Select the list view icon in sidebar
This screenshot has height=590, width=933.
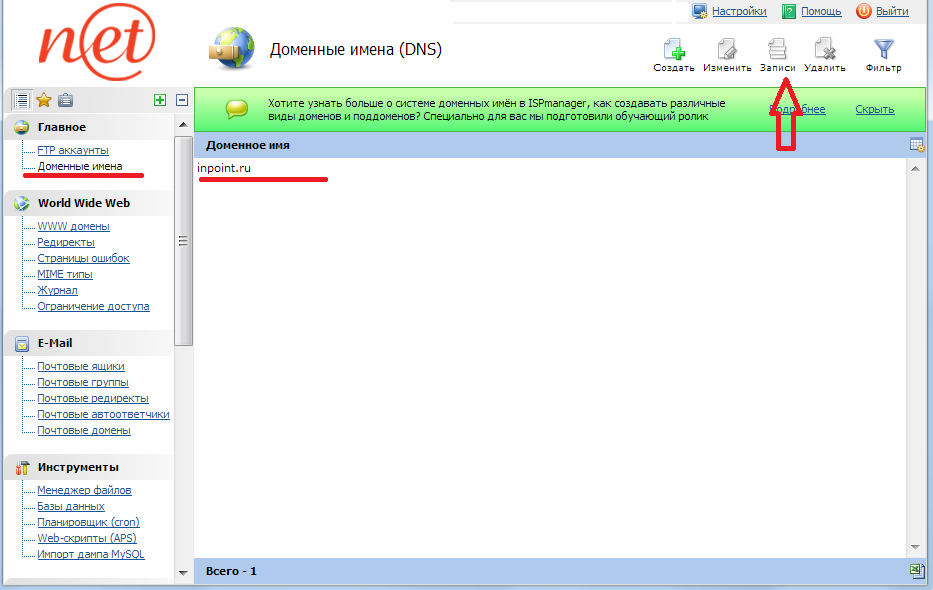[22, 100]
